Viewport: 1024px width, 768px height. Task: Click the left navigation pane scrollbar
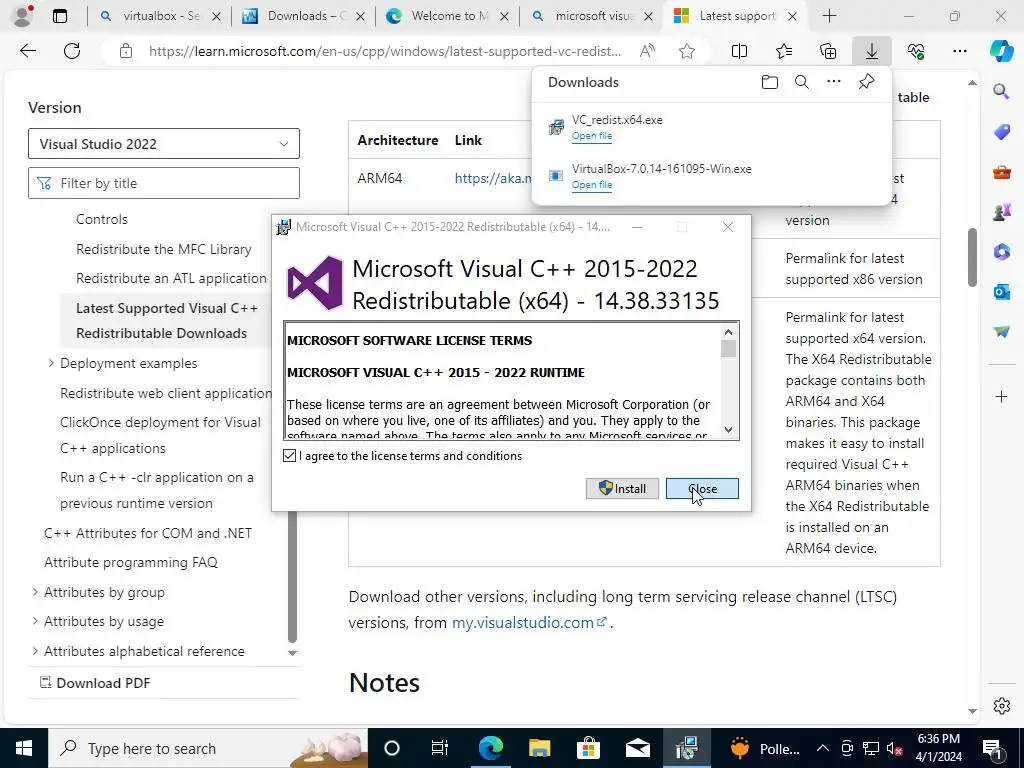click(x=293, y=576)
